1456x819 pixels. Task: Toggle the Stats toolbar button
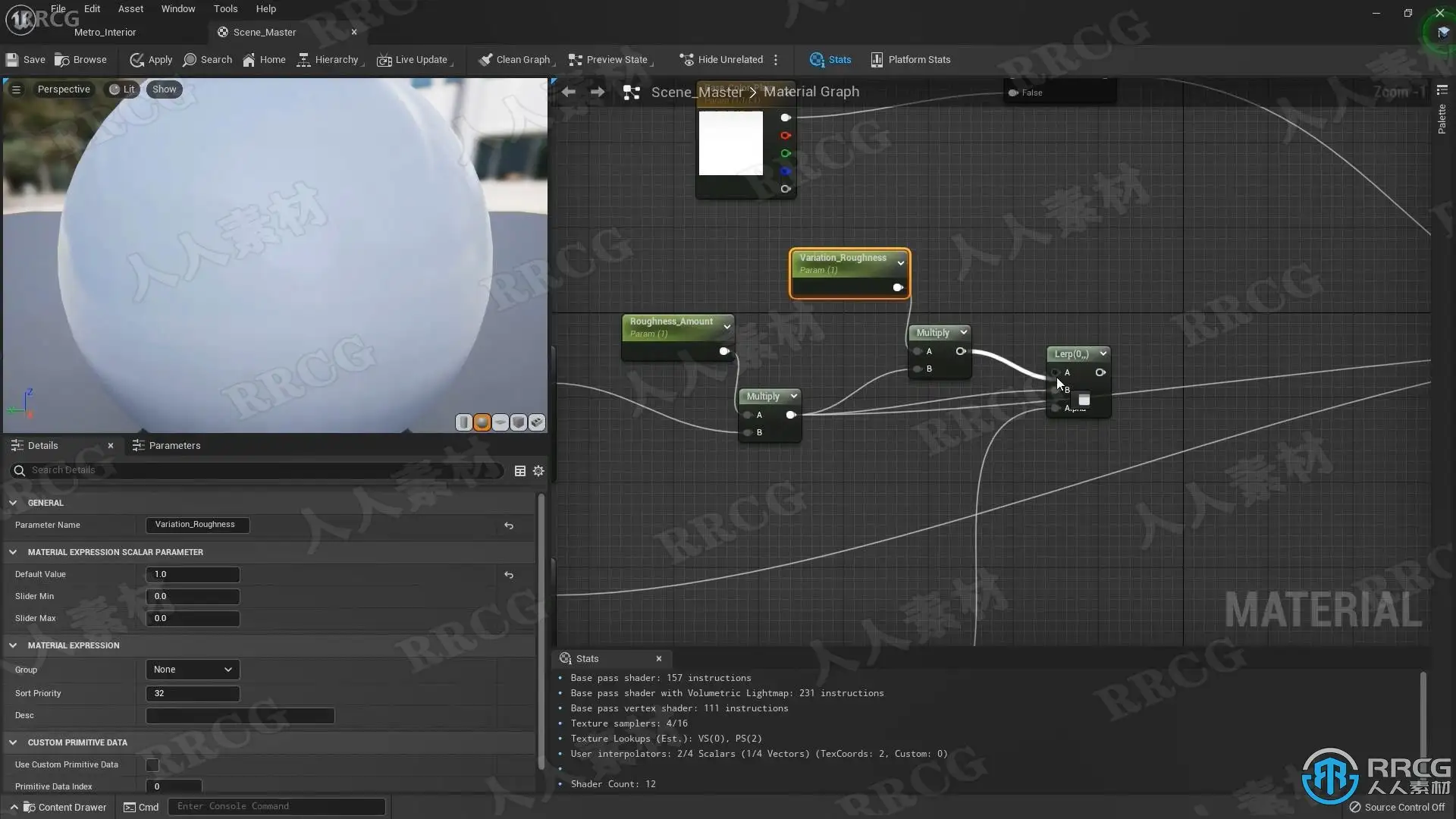pyautogui.click(x=830, y=60)
